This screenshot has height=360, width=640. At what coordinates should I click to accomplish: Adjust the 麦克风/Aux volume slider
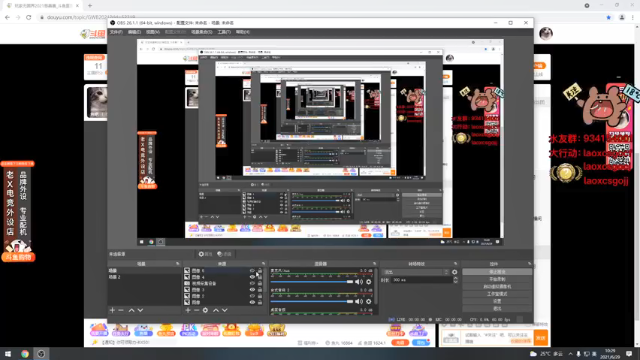point(312,282)
